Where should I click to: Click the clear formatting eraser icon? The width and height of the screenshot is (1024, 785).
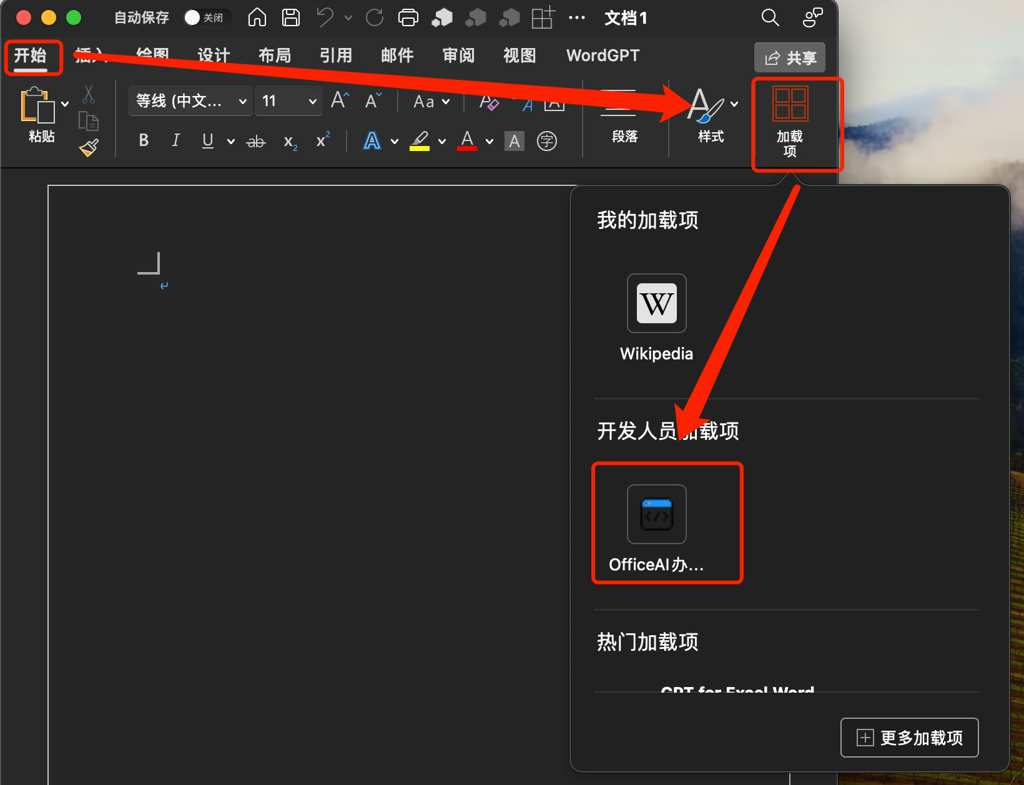pos(488,102)
